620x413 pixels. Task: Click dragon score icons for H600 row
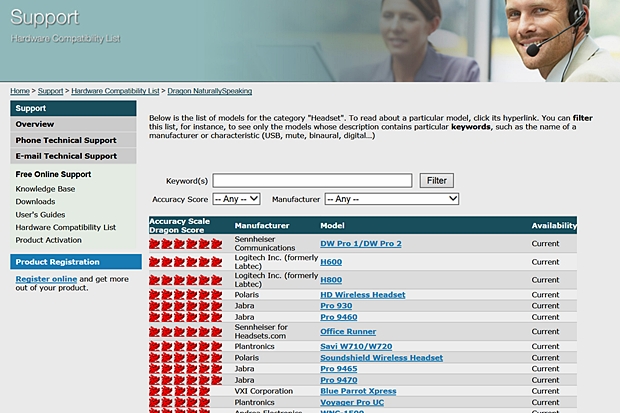click(x=185, y=262)
